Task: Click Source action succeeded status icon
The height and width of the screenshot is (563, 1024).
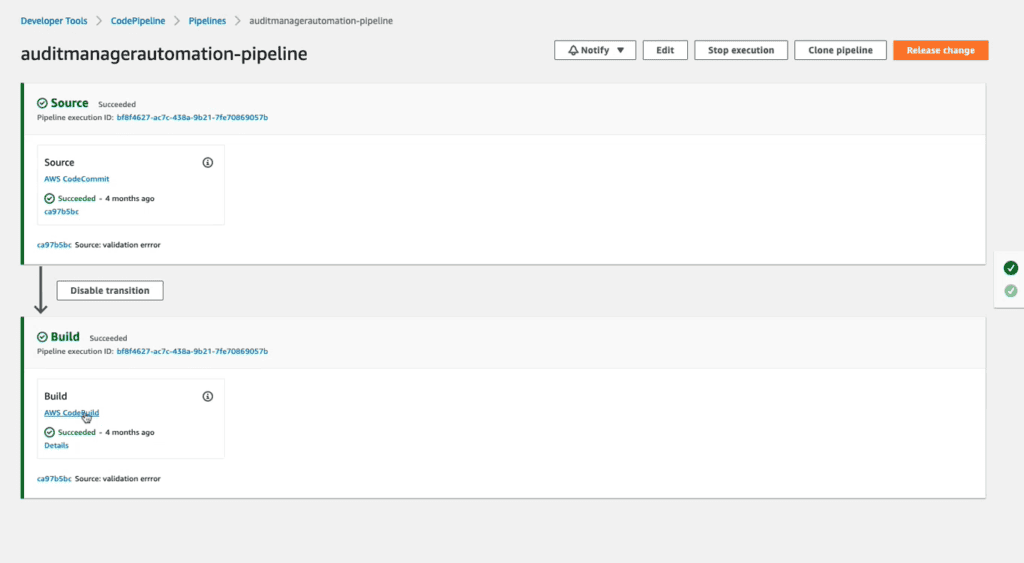Action: (50, 199)
